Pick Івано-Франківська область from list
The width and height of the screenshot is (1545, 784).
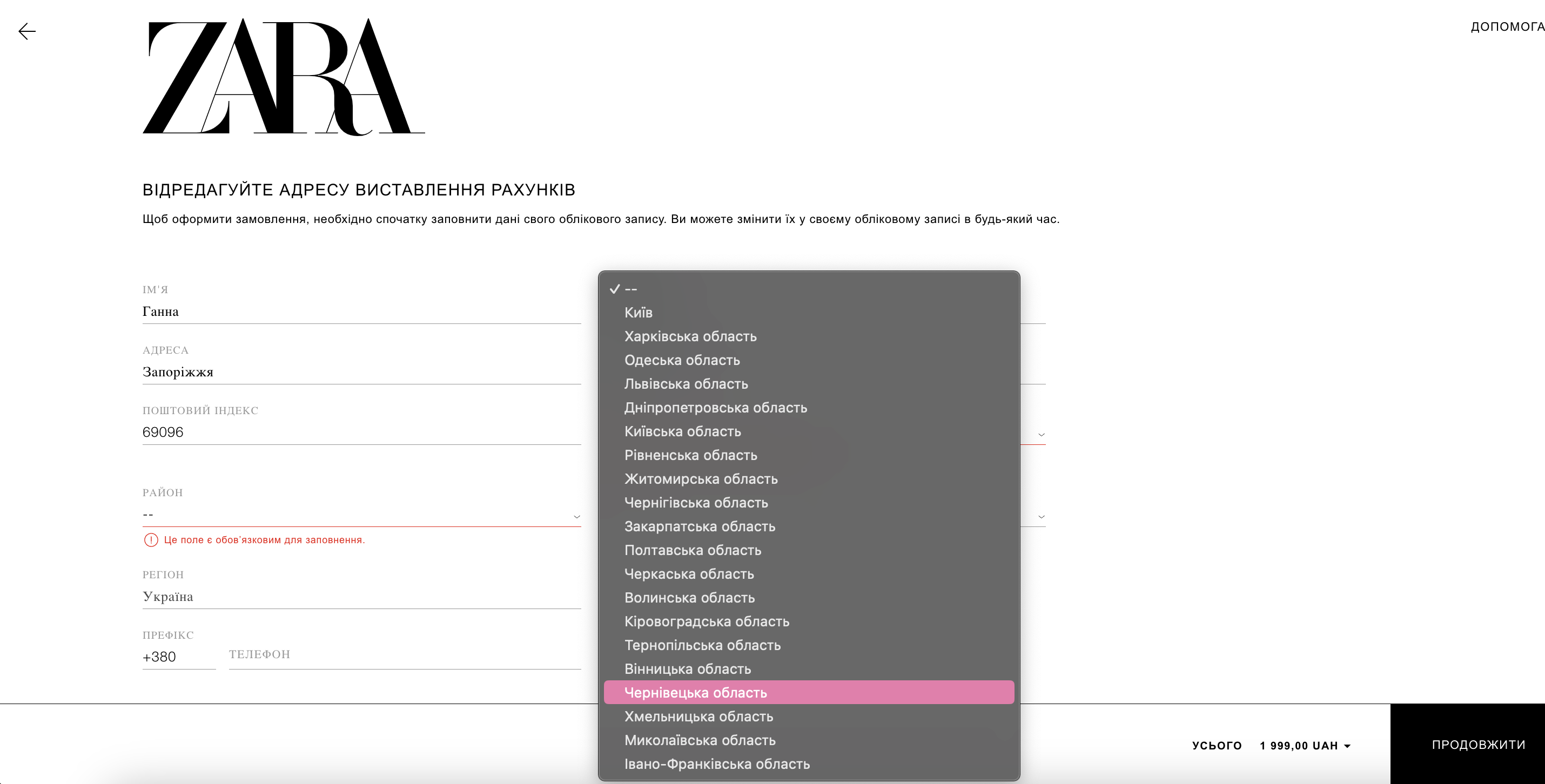(717, 764)
